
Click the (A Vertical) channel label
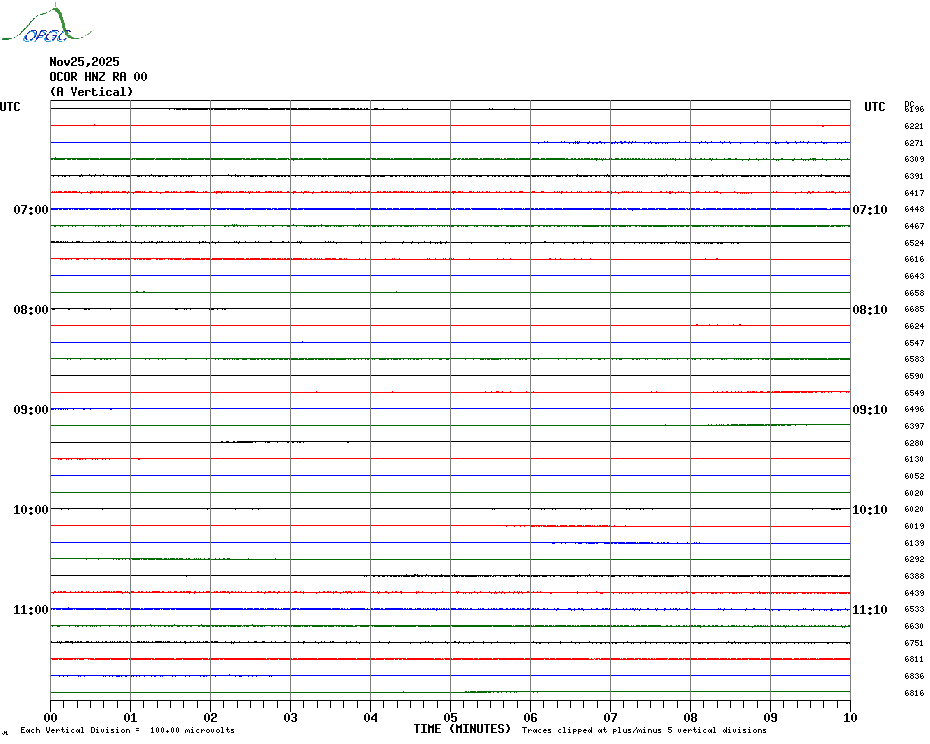91,92
